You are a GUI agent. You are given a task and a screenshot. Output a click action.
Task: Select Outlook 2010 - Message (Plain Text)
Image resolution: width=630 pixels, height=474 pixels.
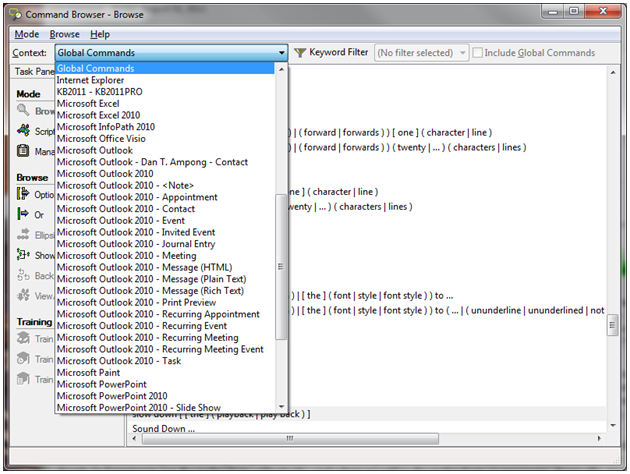[x=165, y=279]
